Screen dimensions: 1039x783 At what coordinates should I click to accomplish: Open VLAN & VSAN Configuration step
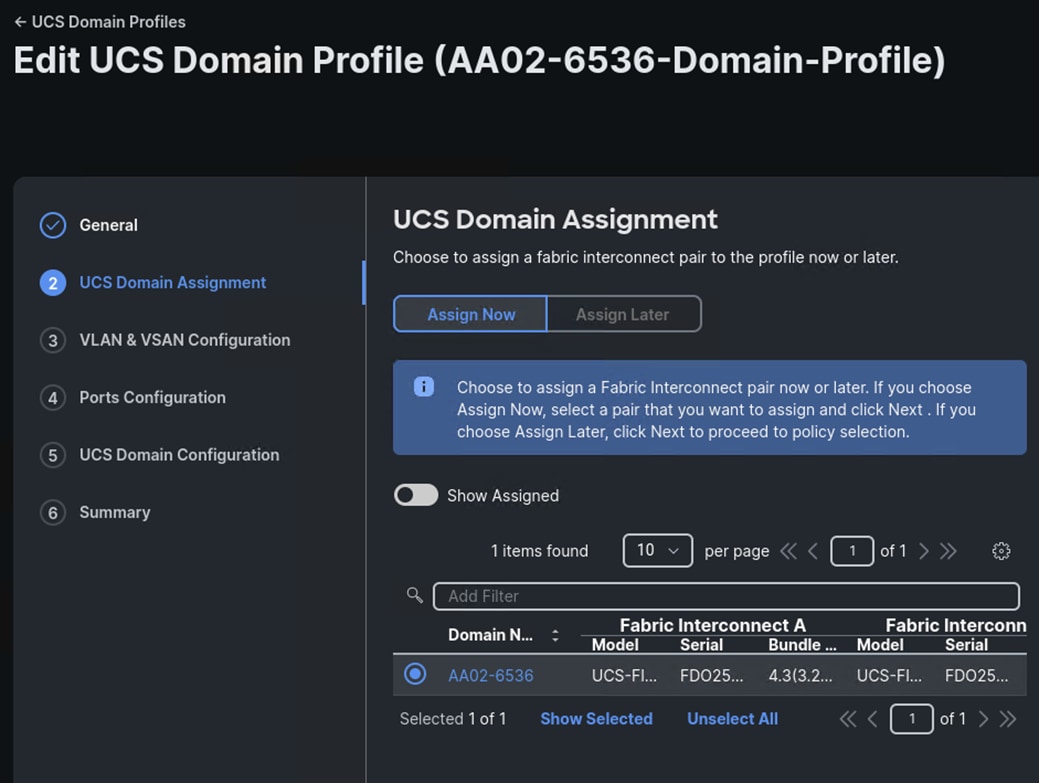[185, 340]
